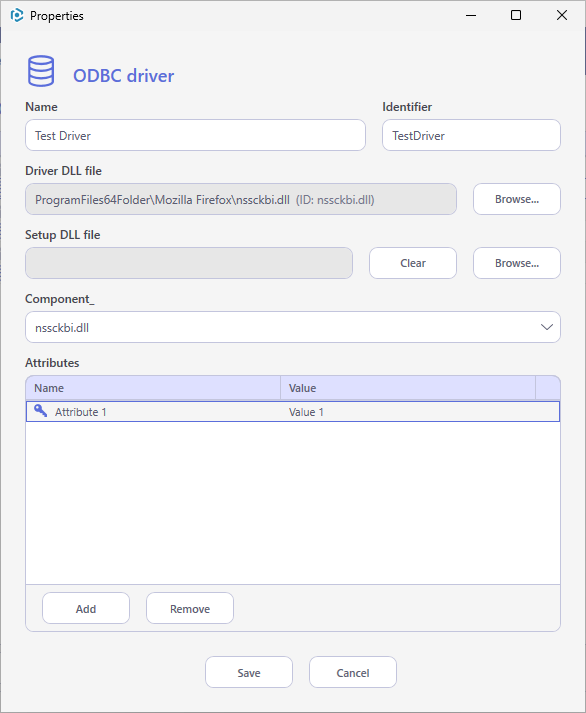Minimize the Properties window
Screen dimensions: 586x713
tap(471, 15)
